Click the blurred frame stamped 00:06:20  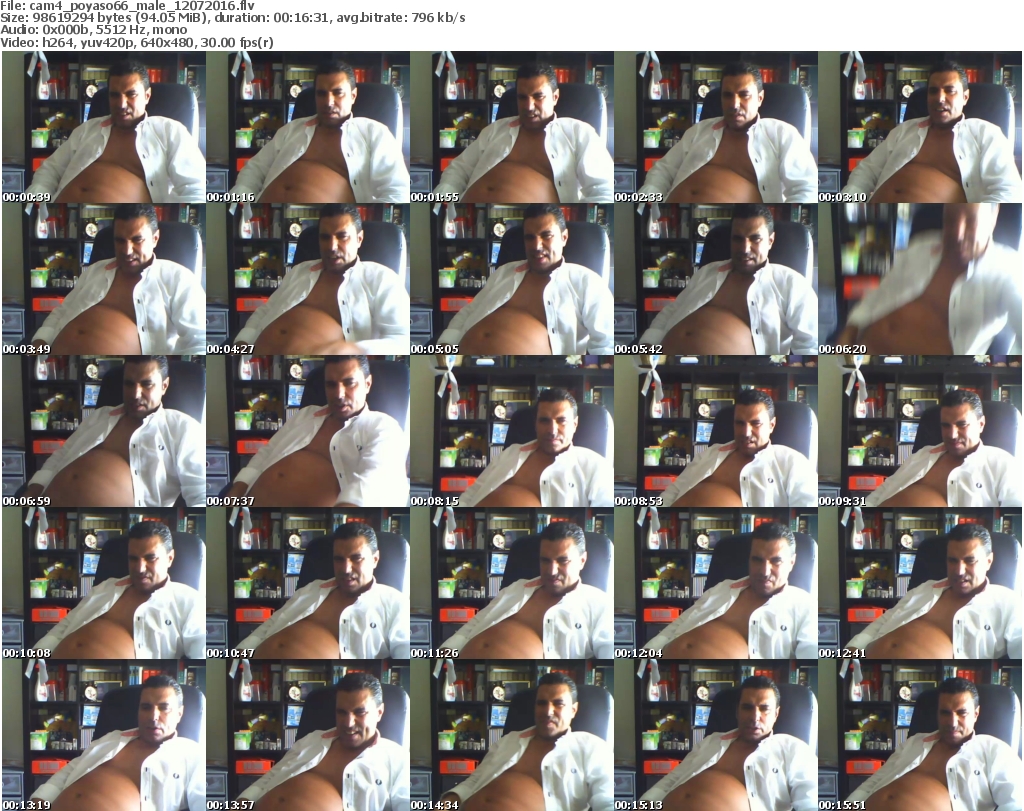[x=920, y=279]
